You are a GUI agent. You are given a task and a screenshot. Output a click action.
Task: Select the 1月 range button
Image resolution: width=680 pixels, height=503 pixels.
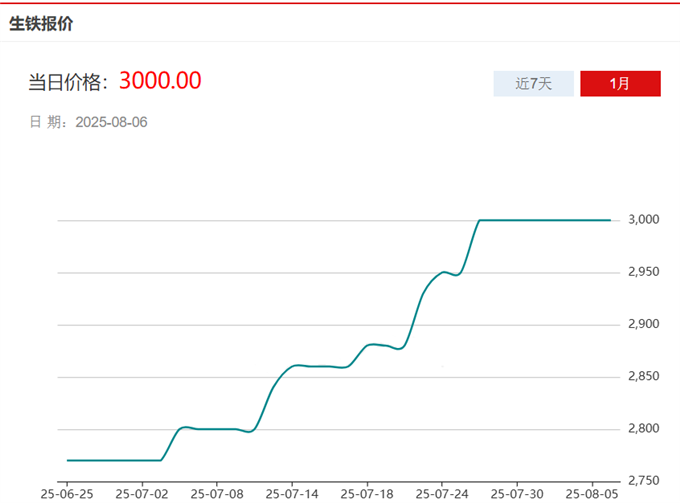pyautogui.click(x=620, y=84)
